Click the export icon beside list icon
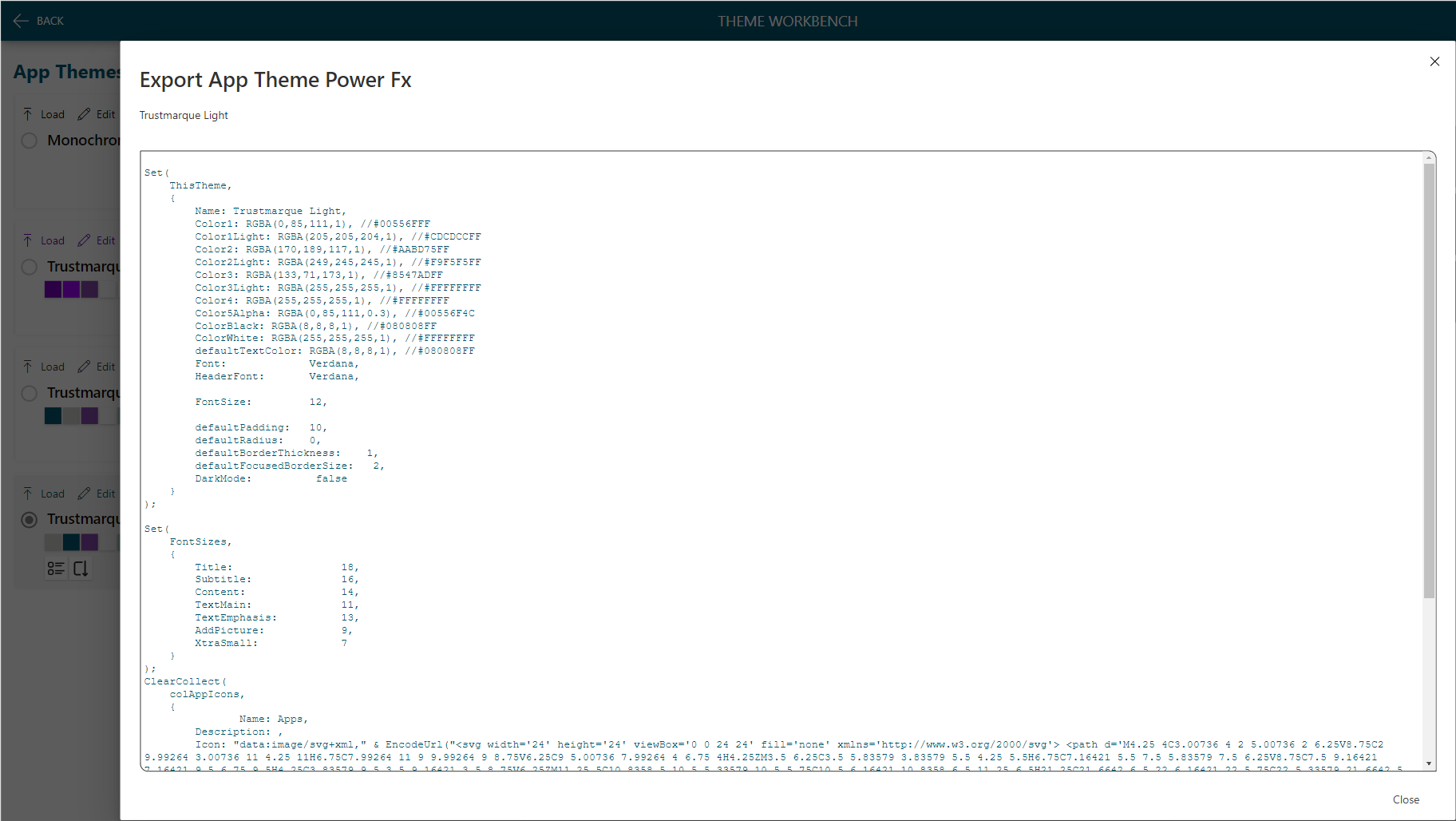The image size is (1456, 821). click(81, 569)
